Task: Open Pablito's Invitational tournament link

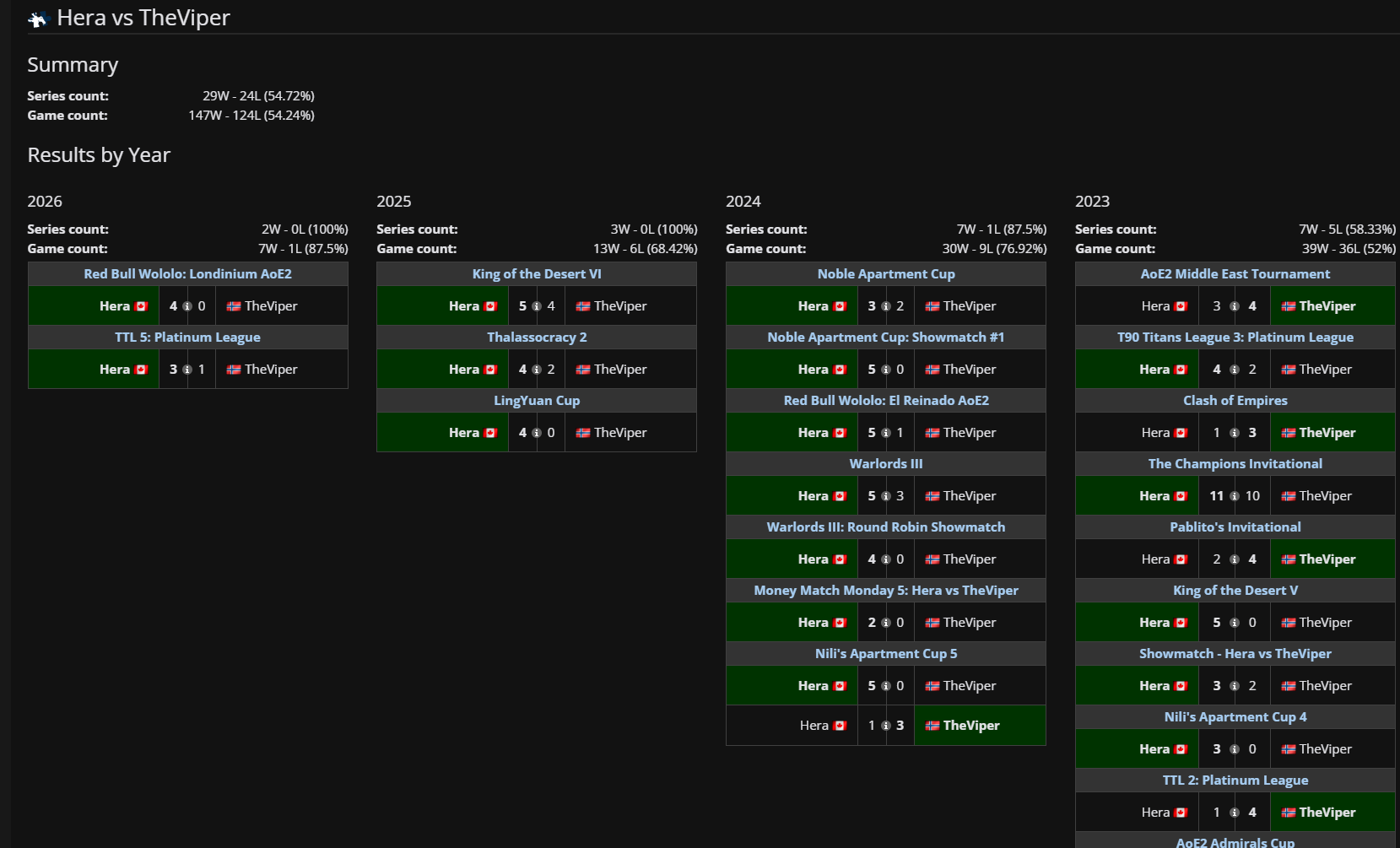Action: [x=1235, y=527]
